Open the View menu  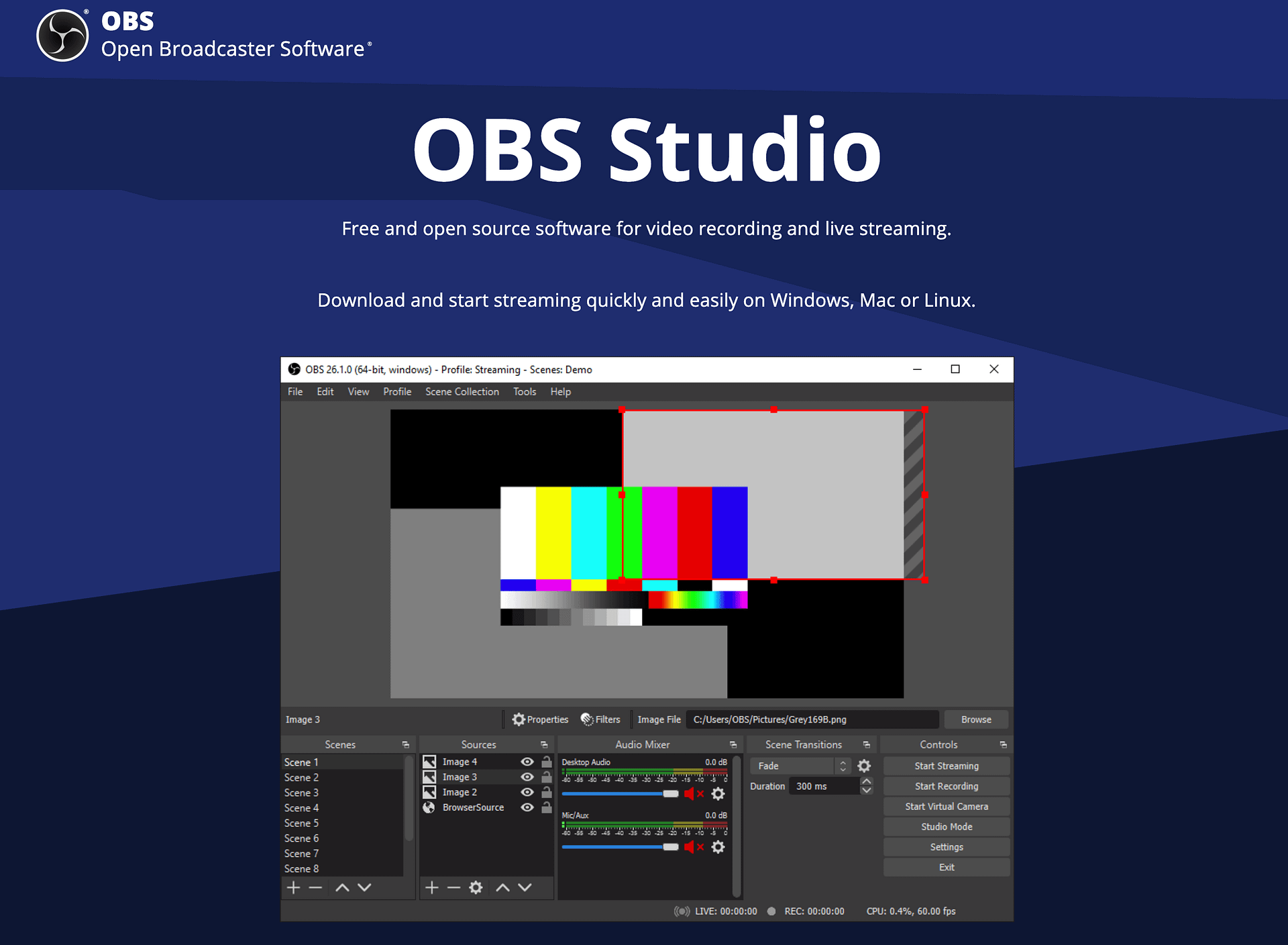point(358,392)
